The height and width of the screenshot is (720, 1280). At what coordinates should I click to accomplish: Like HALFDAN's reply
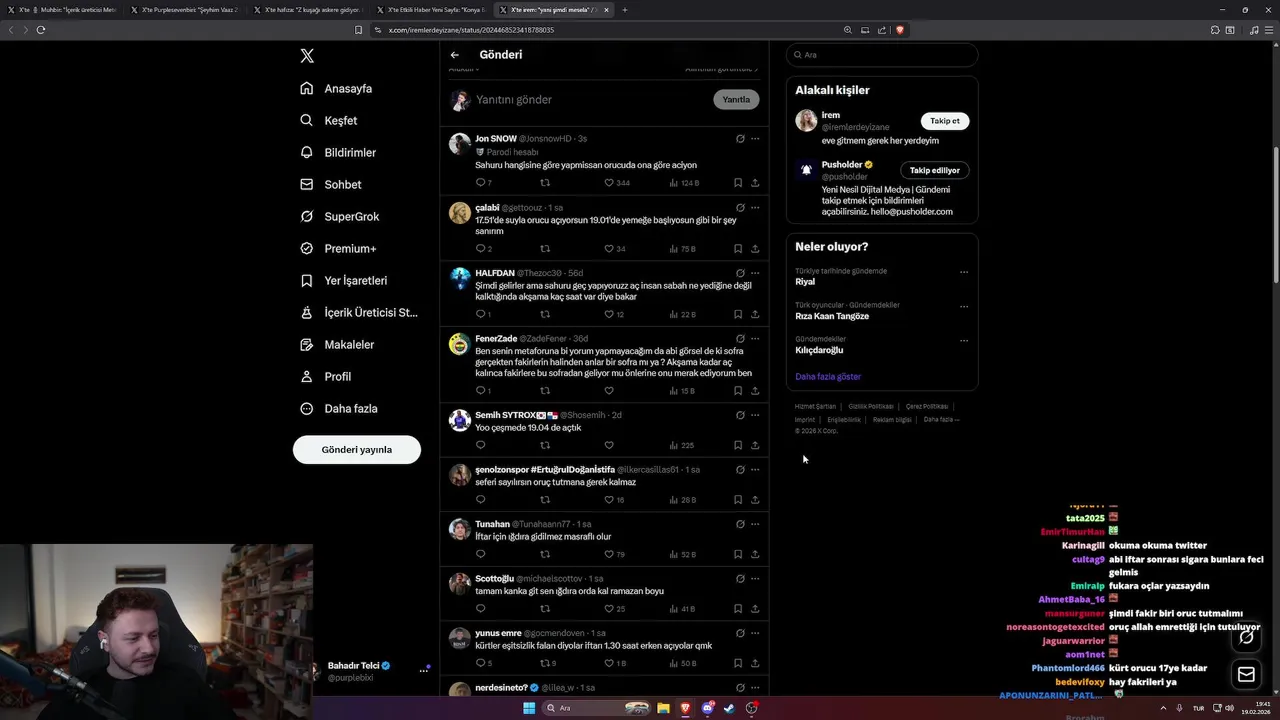click(609, 314)
